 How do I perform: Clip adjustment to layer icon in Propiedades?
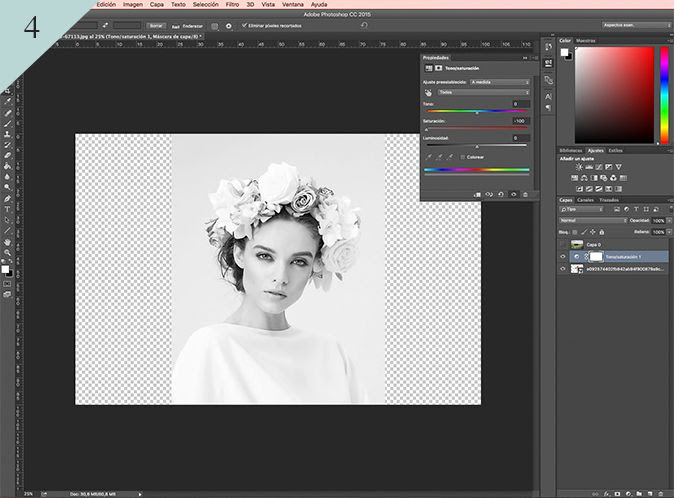tap(477, 195)
